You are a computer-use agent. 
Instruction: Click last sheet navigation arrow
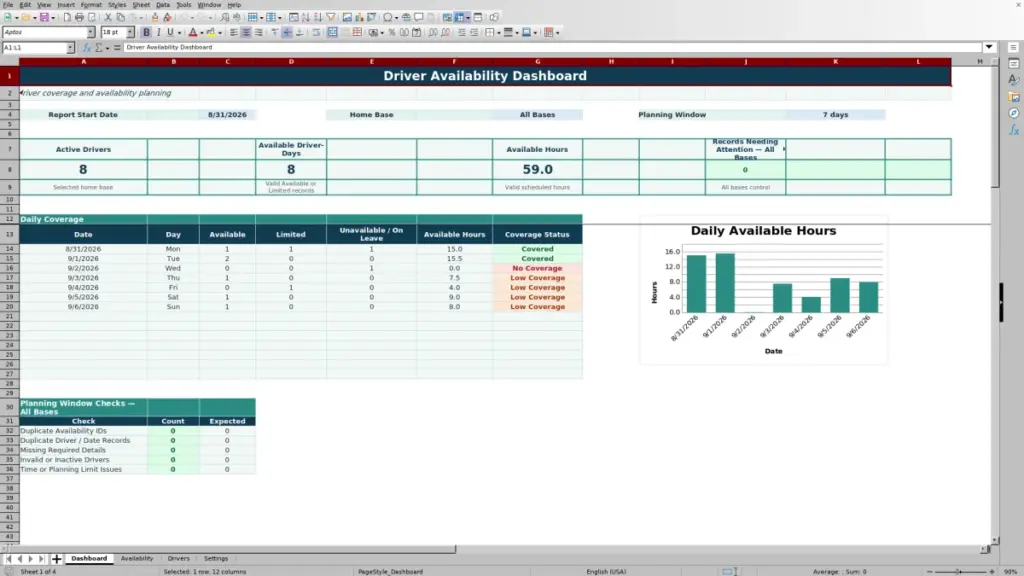tap(41, 559)
